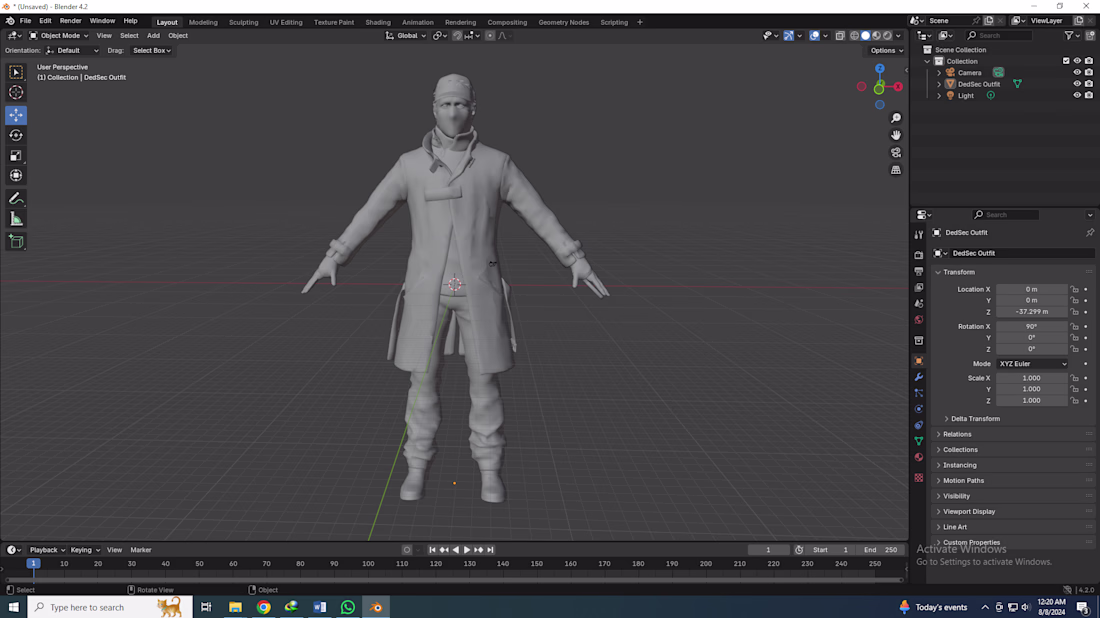1100x618 pixels.
Task: Open the Object Mode dropdown
Action: [x=59, y=36]
